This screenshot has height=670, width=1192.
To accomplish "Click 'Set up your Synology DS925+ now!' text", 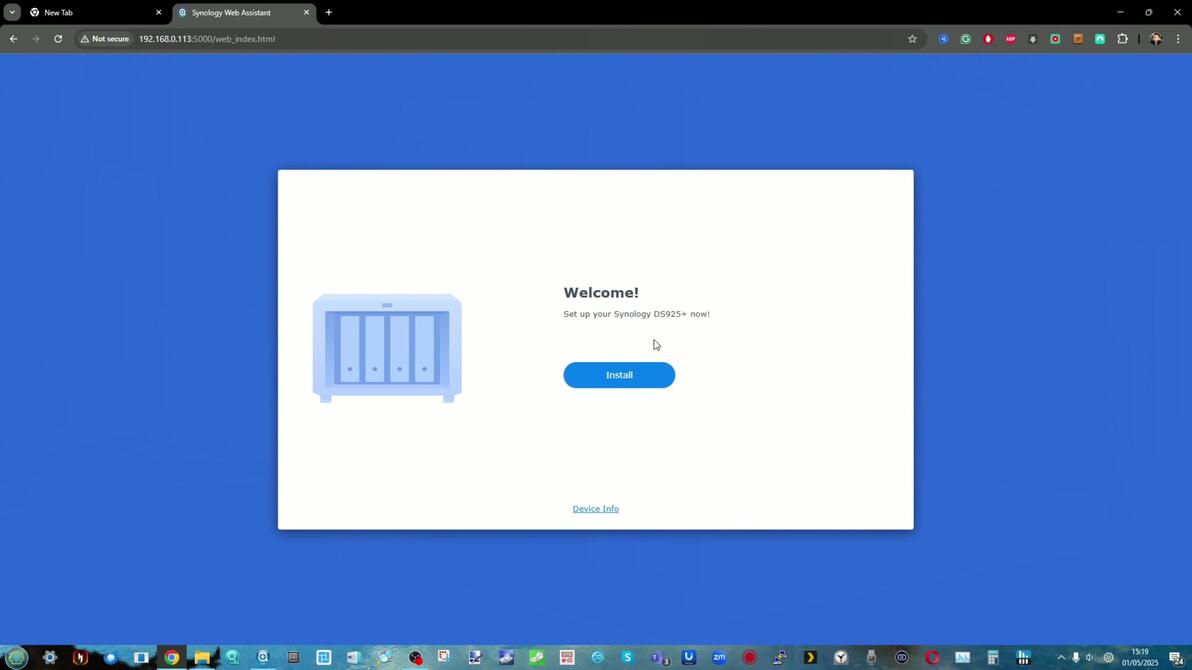I will pos(636,314).
